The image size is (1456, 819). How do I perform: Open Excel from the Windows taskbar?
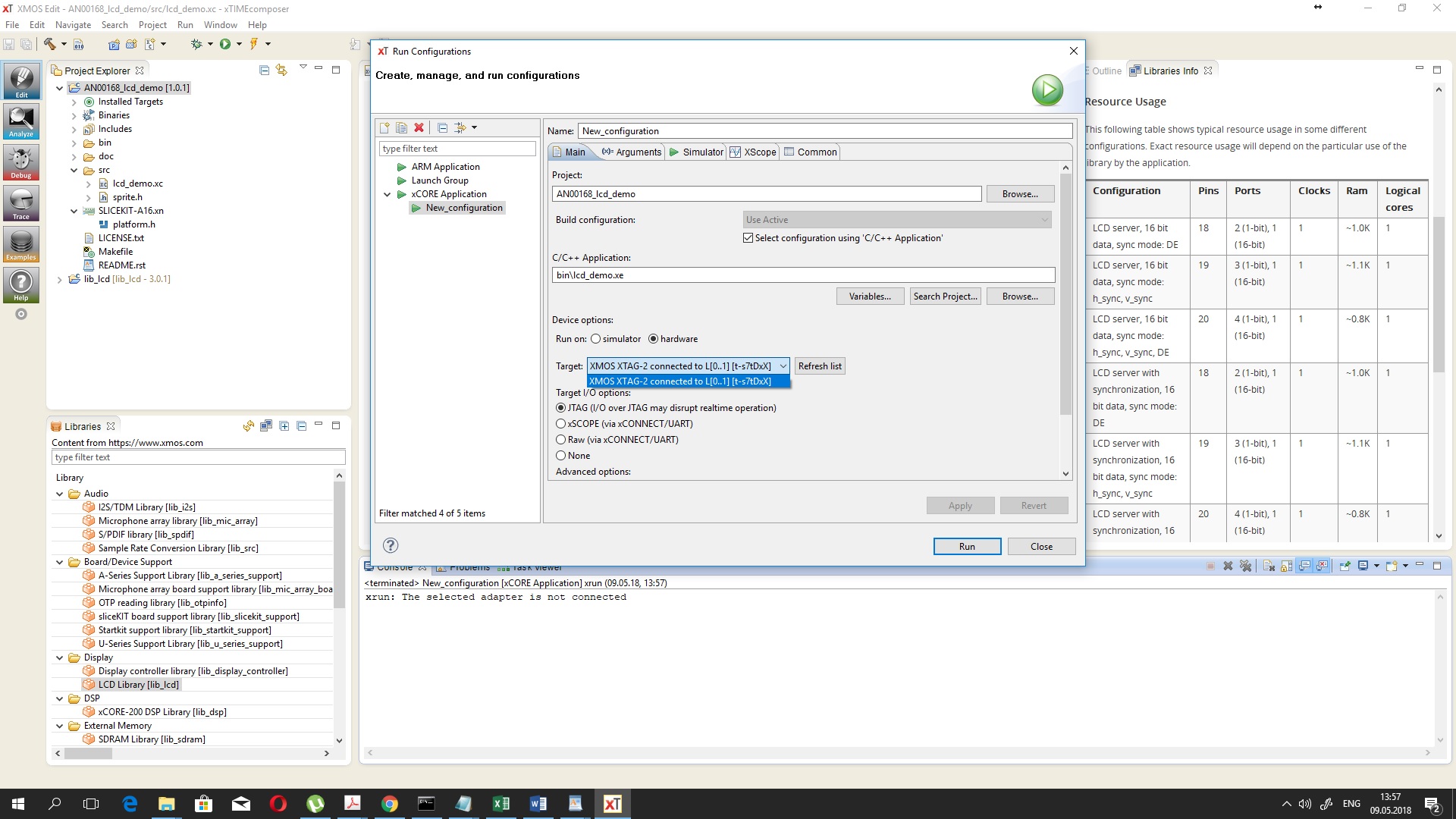pos(500,804)
